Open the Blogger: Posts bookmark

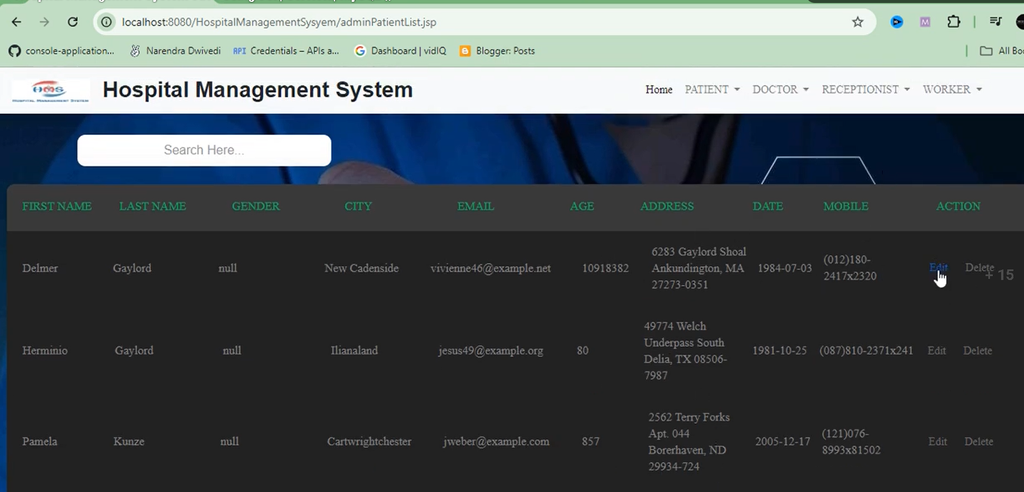(x=497, y=50)
